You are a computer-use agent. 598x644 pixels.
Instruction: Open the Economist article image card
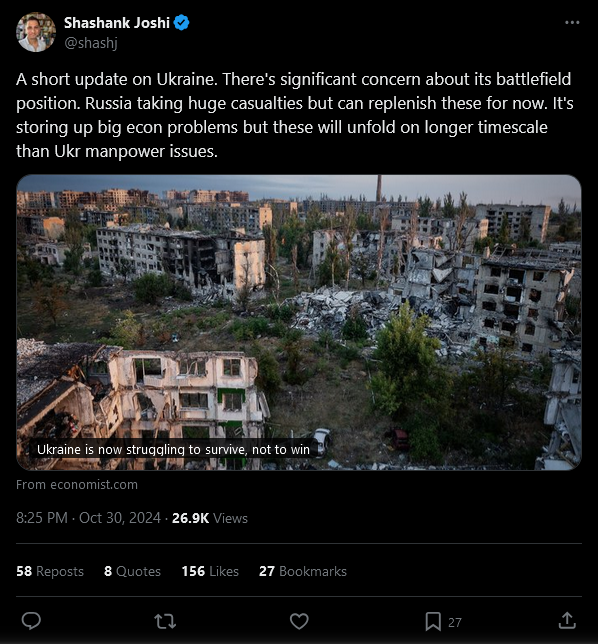299,322
